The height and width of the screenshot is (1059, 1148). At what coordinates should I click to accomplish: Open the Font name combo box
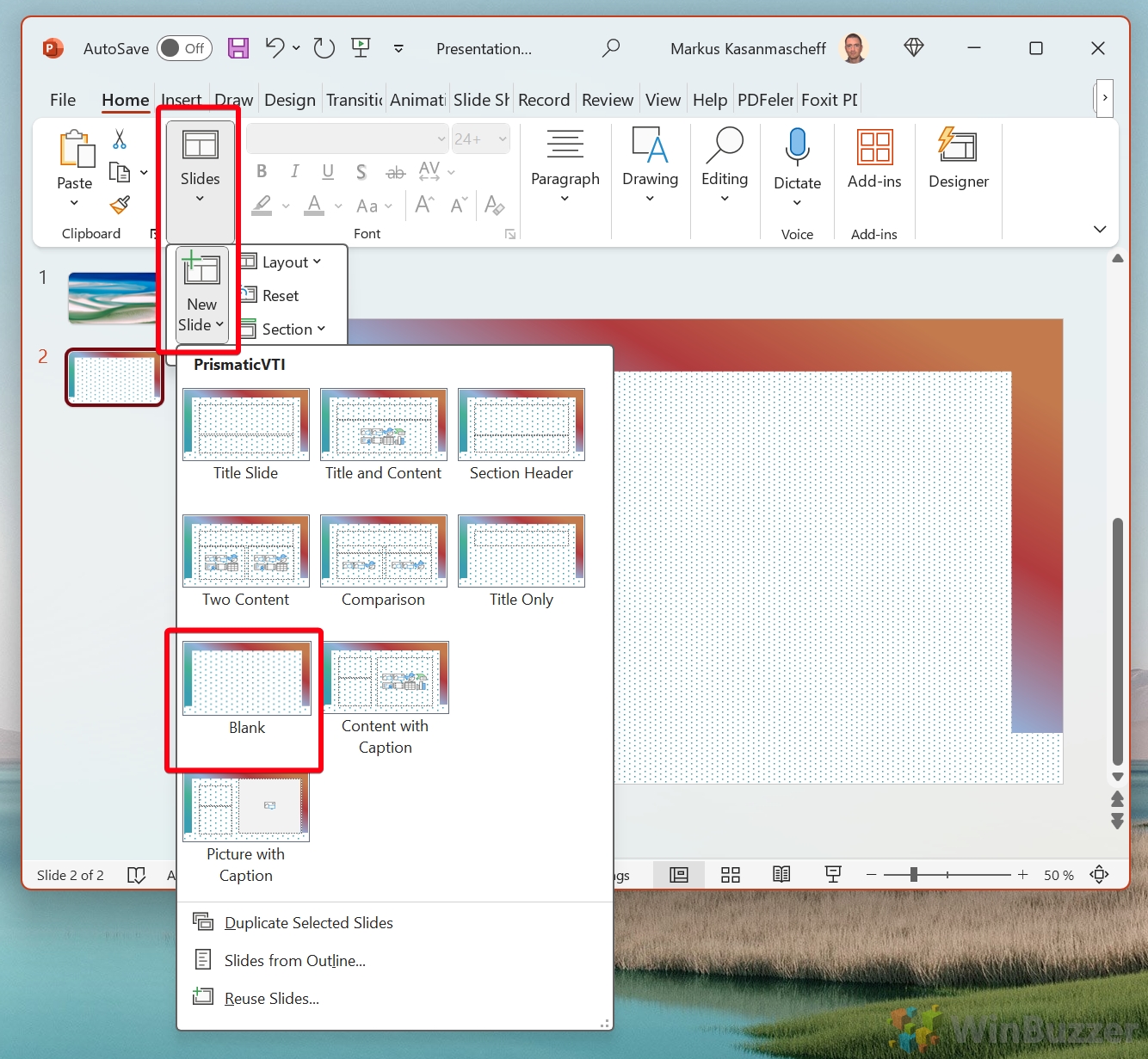[x=348, y=139]
